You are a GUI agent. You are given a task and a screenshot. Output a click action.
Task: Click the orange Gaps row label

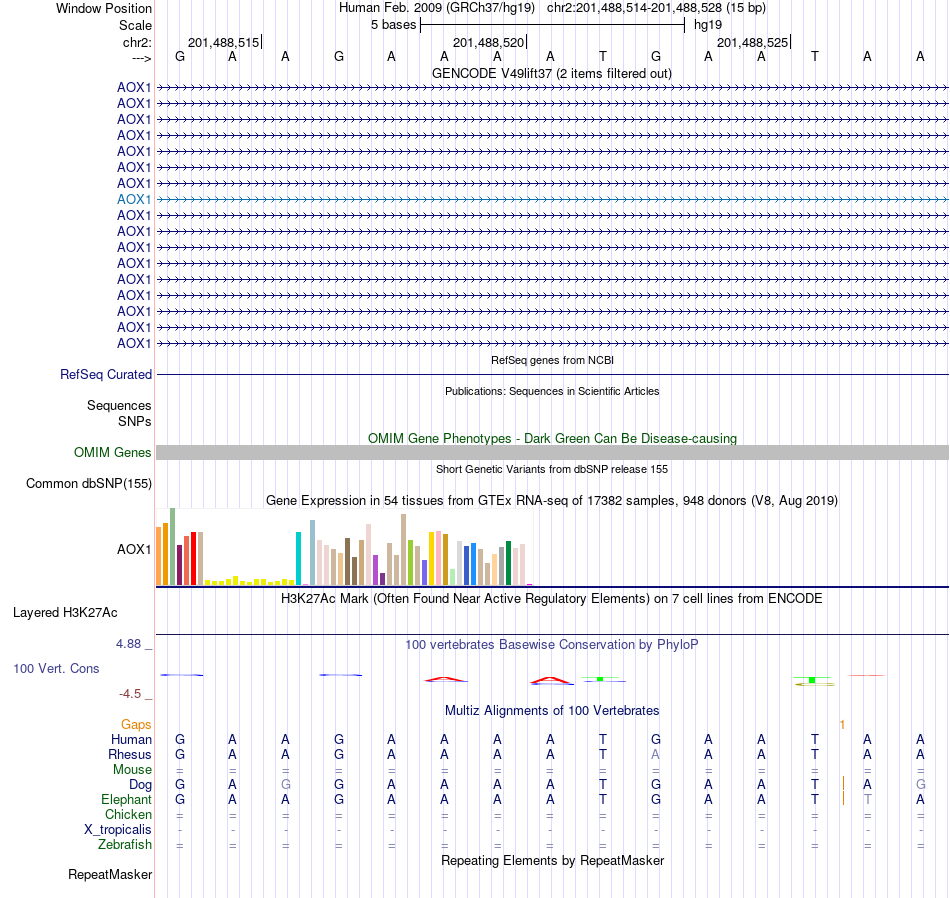tap(136, 725)
